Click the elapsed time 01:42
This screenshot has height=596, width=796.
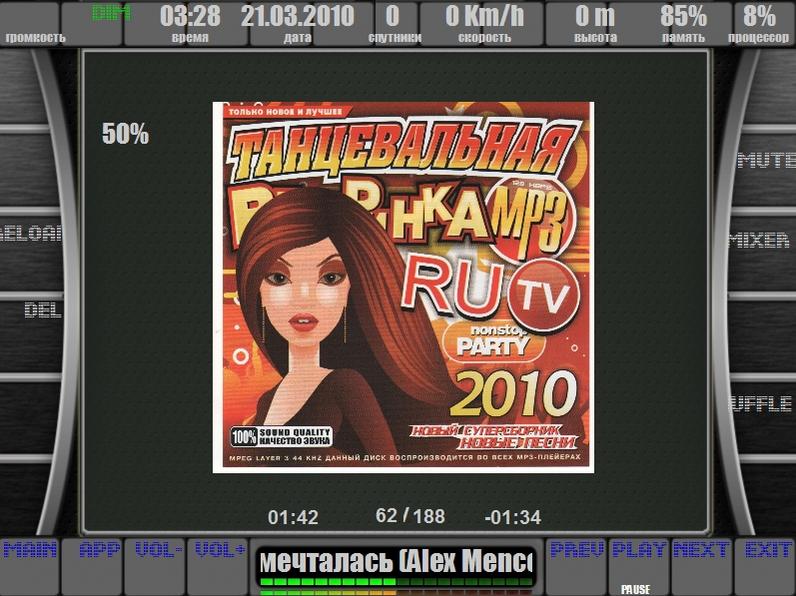(293, 517)
